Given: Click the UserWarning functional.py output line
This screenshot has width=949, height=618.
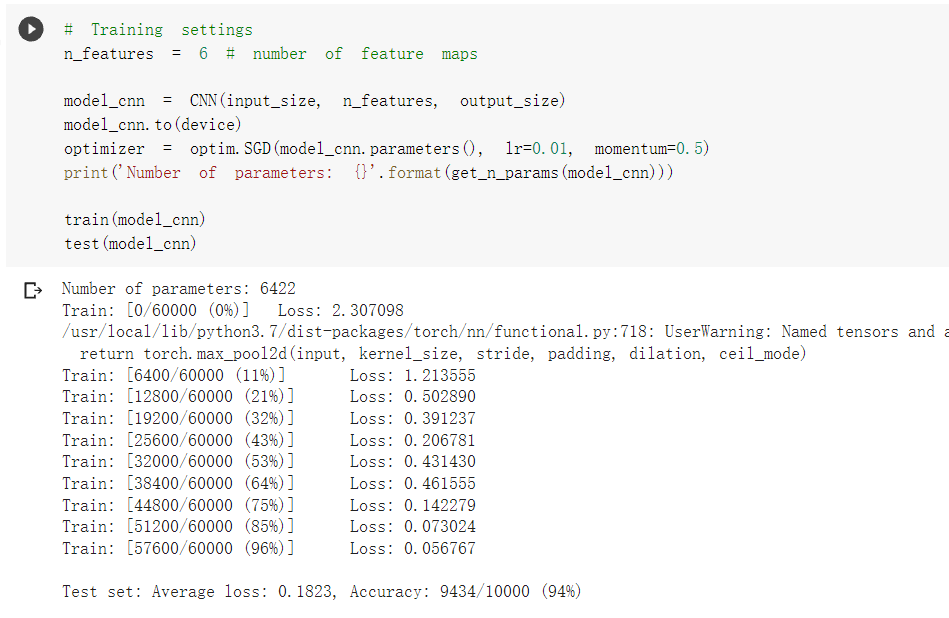Looking at the screenshot, I should (500, 332).
